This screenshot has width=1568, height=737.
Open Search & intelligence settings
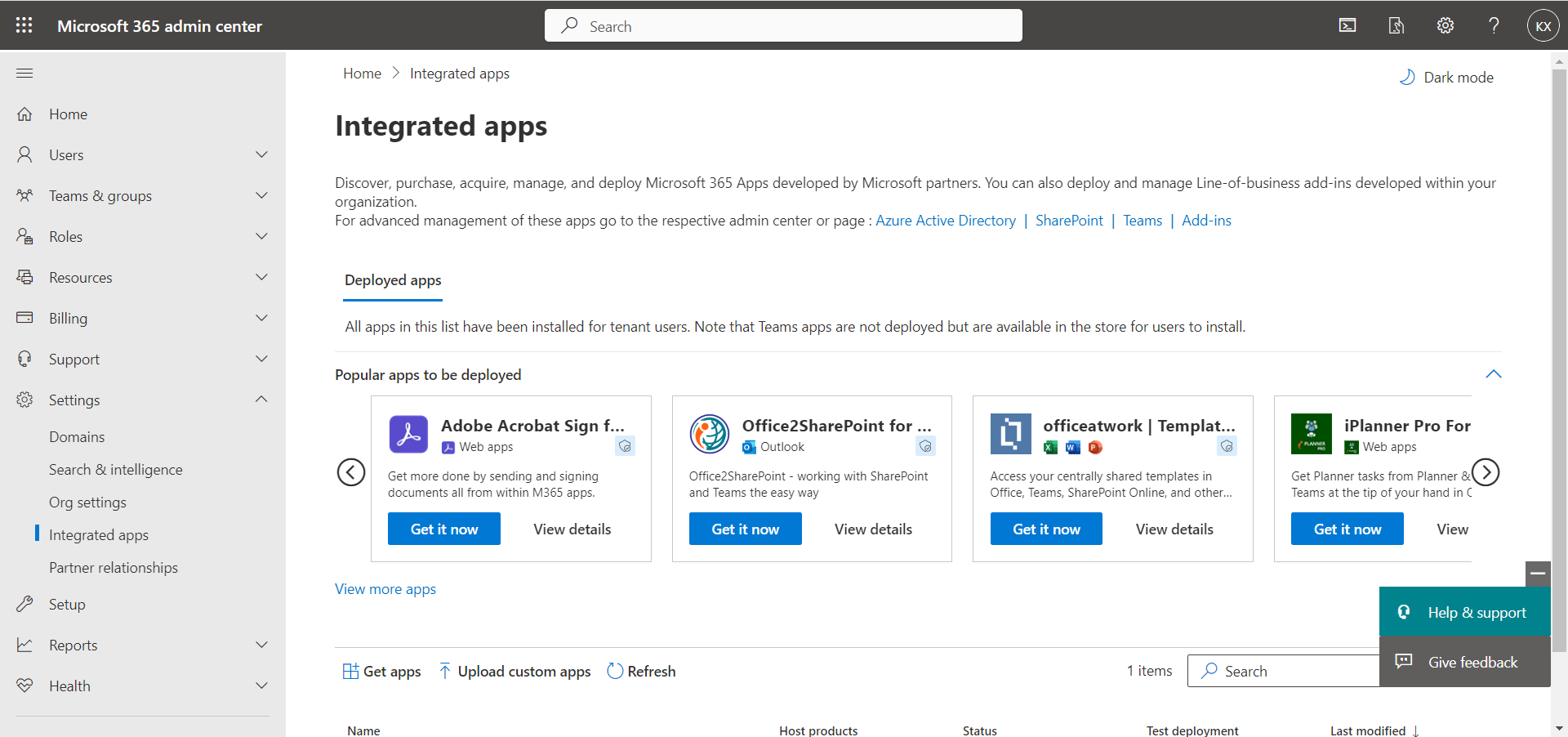pos(116,470)
